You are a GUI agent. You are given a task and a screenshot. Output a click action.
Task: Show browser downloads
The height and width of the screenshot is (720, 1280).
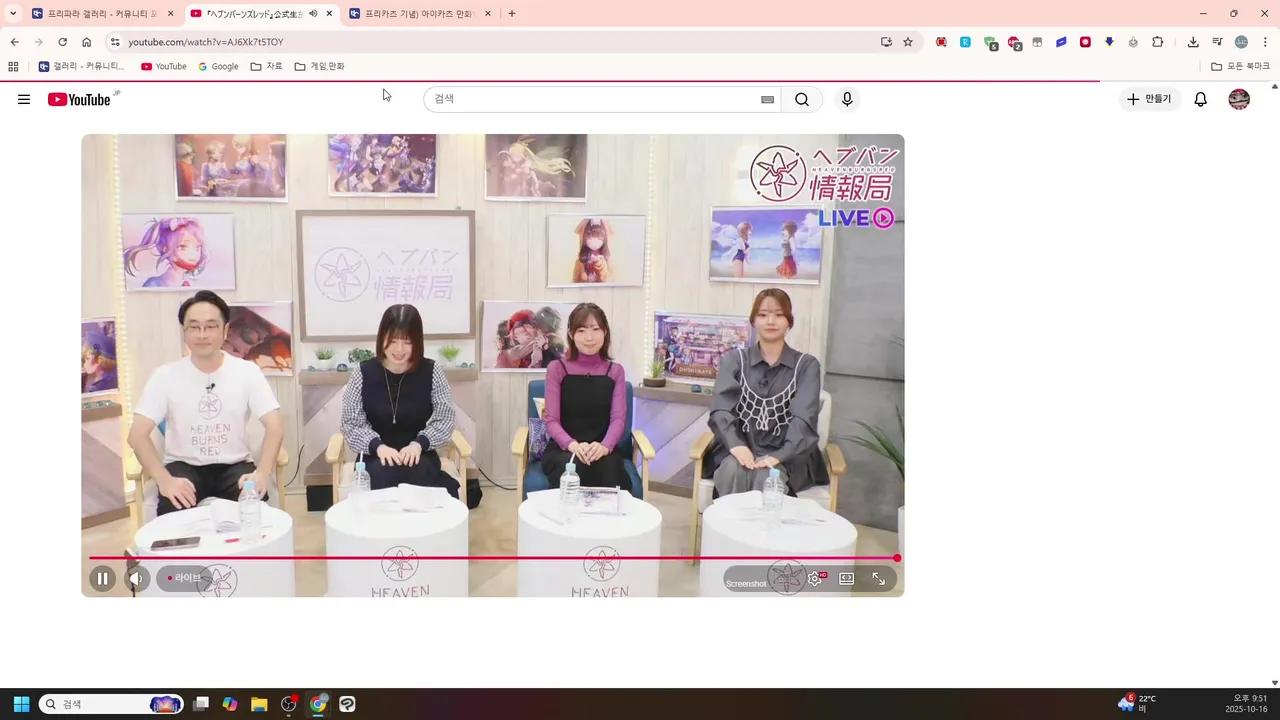1193,42
